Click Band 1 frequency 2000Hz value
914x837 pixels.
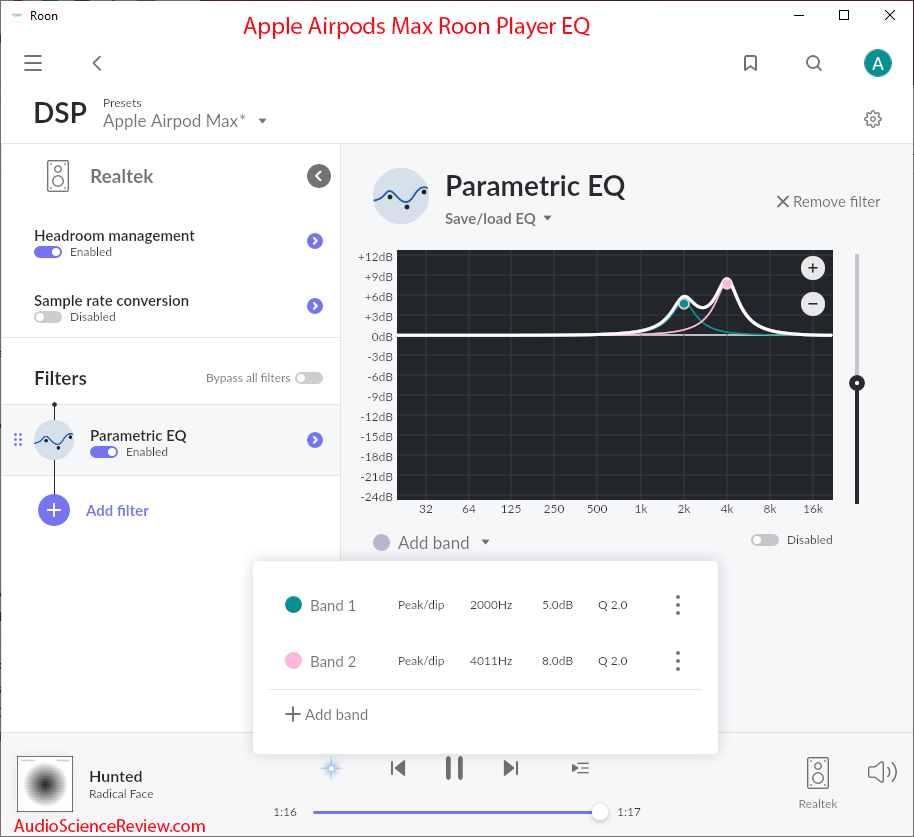(x=491, y=605)
